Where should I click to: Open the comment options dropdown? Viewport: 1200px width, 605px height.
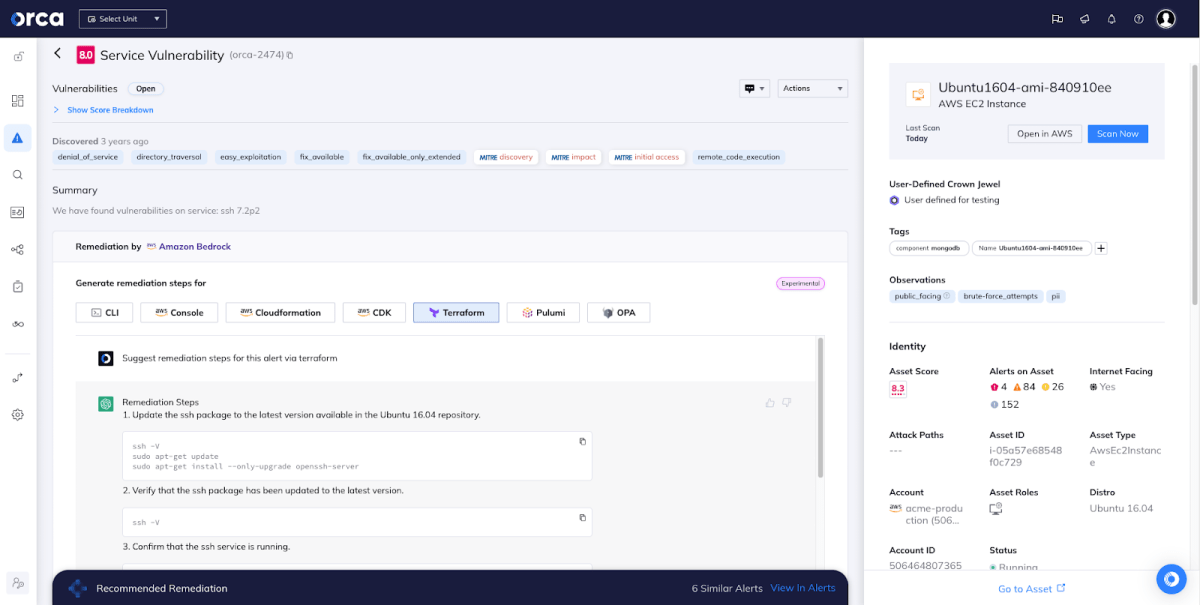[754, 88]
